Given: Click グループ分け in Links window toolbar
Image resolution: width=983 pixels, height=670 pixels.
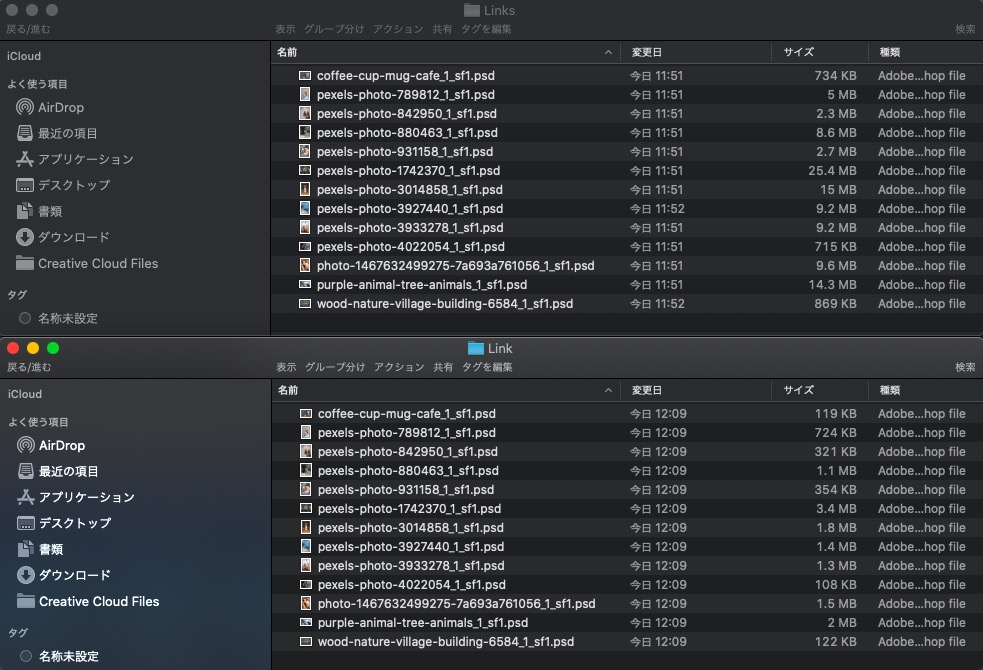Looking at the screenshot, I should click(334, 29).
